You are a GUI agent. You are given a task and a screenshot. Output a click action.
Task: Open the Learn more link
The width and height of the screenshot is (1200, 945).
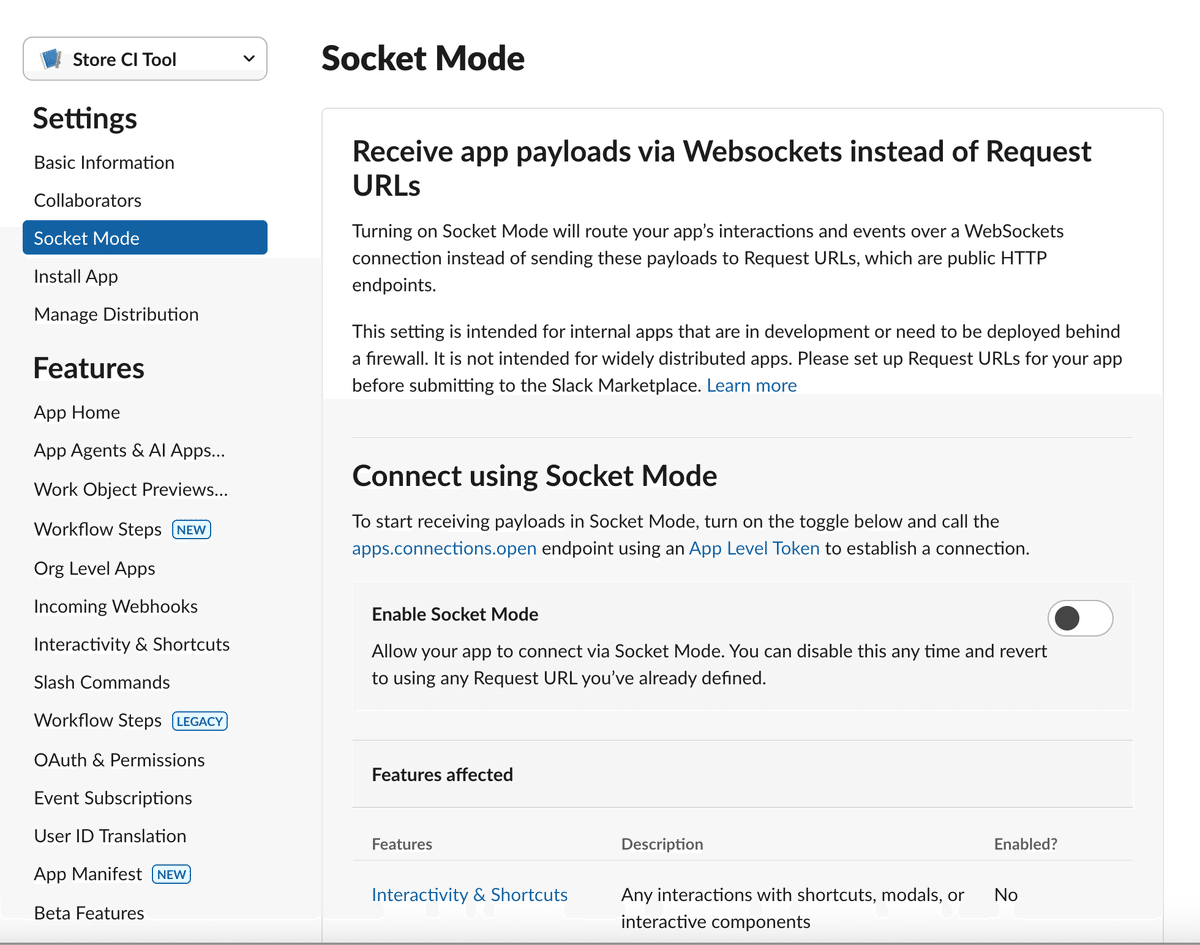[751, 384]
